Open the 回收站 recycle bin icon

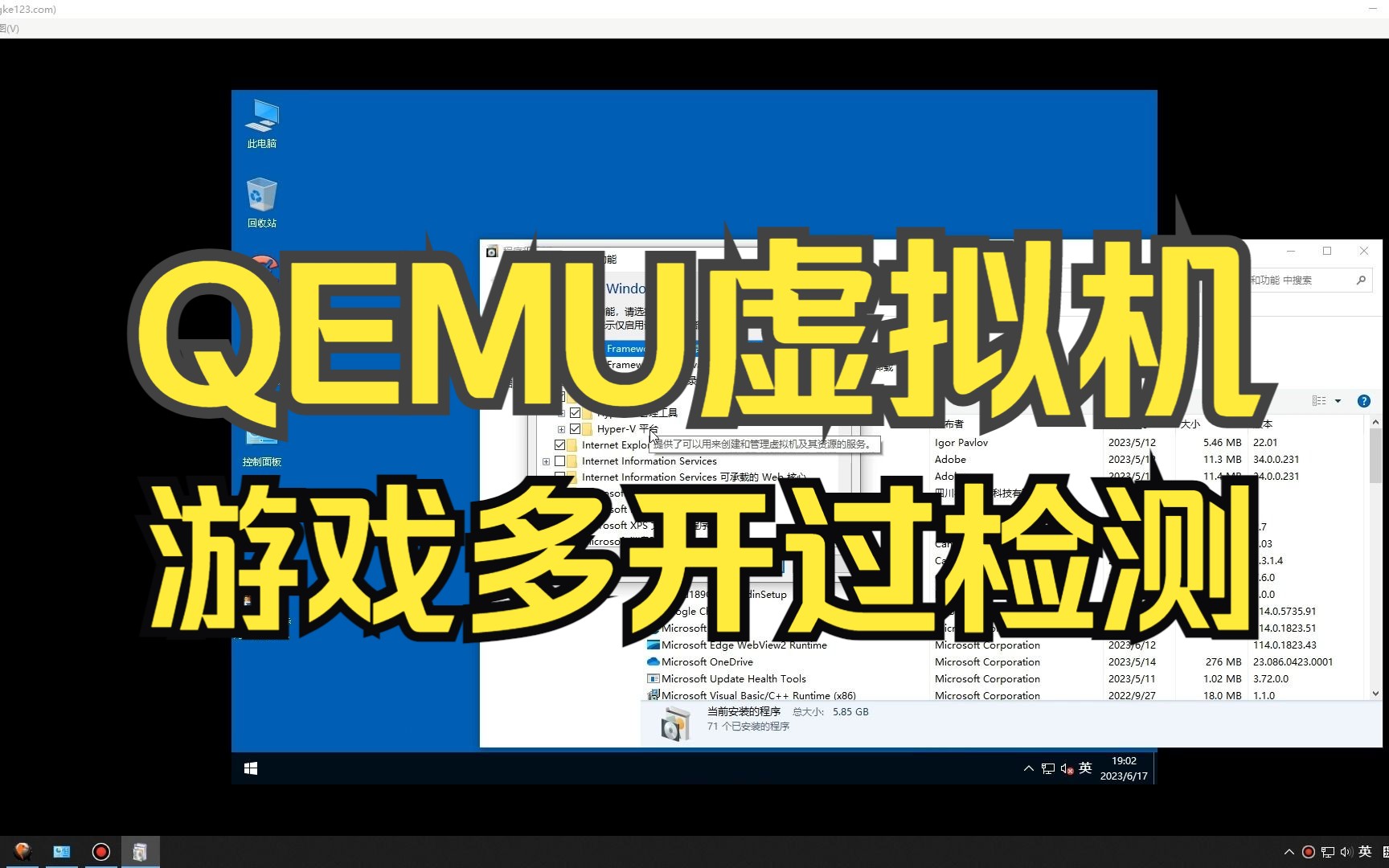(262, 203)
